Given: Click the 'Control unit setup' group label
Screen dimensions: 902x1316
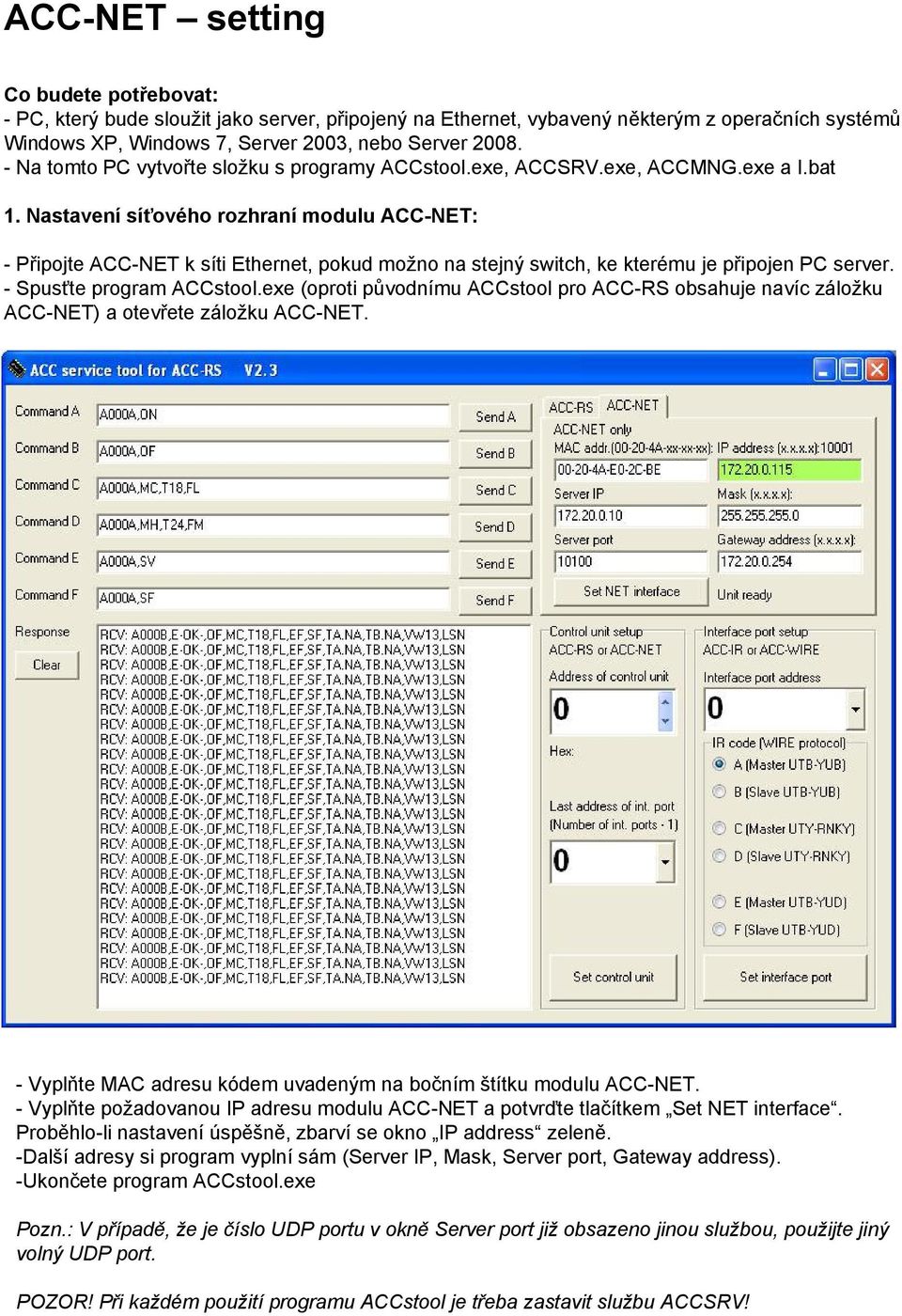Looking at the screenshot, I should click(596, 632).
